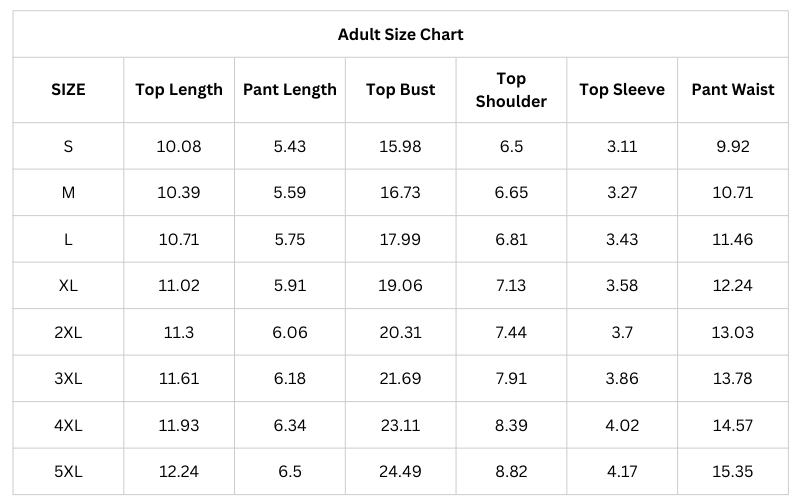This screenshot has height=500, width=800.
Task: Click the Top Length column header
Action: coord(179,89)
